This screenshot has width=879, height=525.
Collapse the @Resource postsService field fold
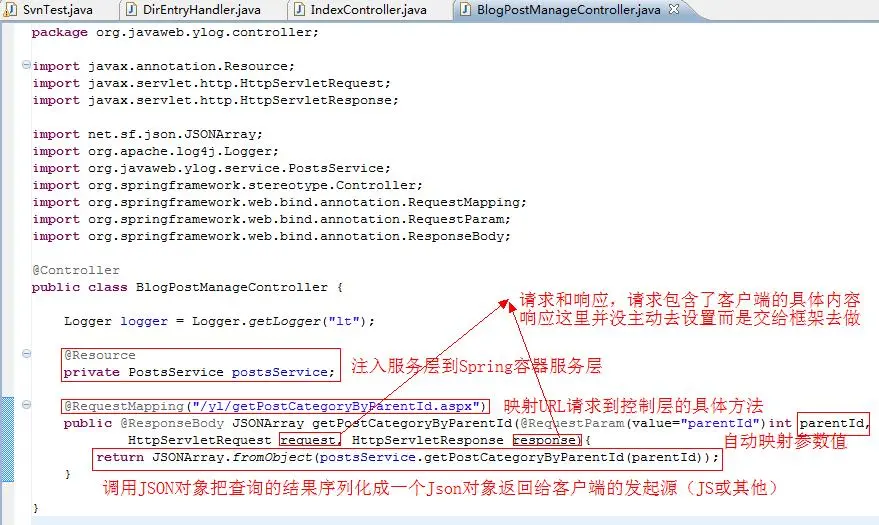tap(26, 354)
